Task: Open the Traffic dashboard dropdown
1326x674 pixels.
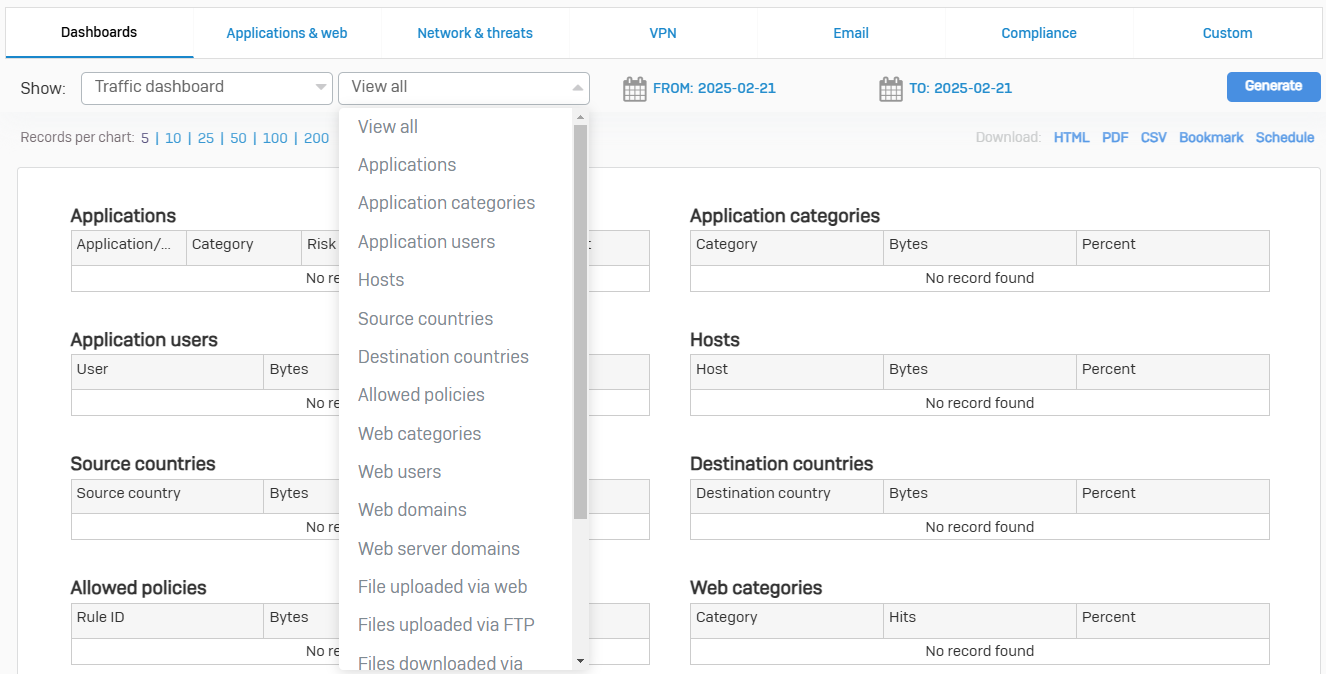Action: tap(206, 87)
